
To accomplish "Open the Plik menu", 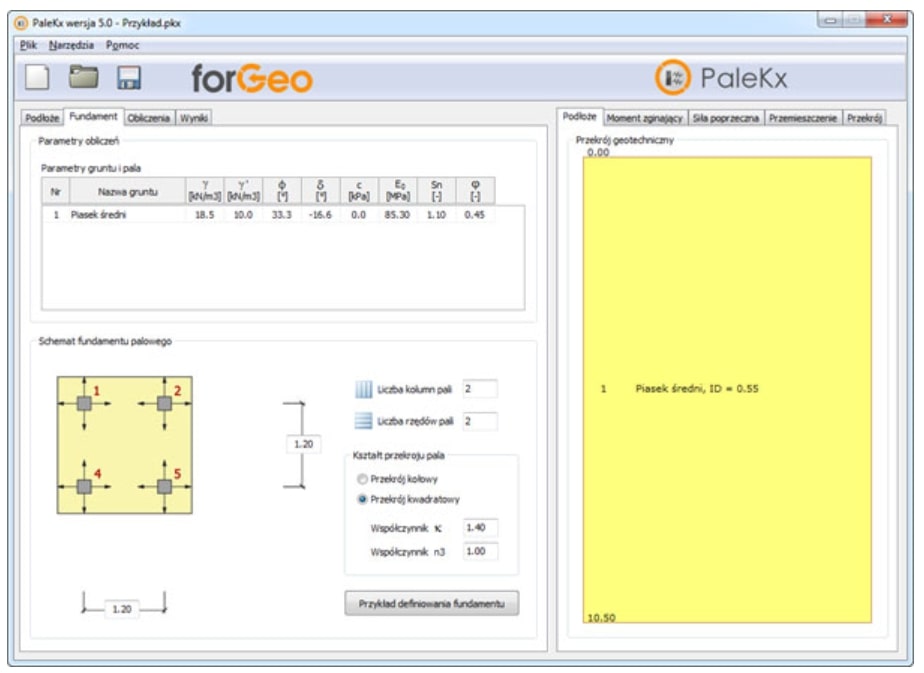I will tap(28, 45).
